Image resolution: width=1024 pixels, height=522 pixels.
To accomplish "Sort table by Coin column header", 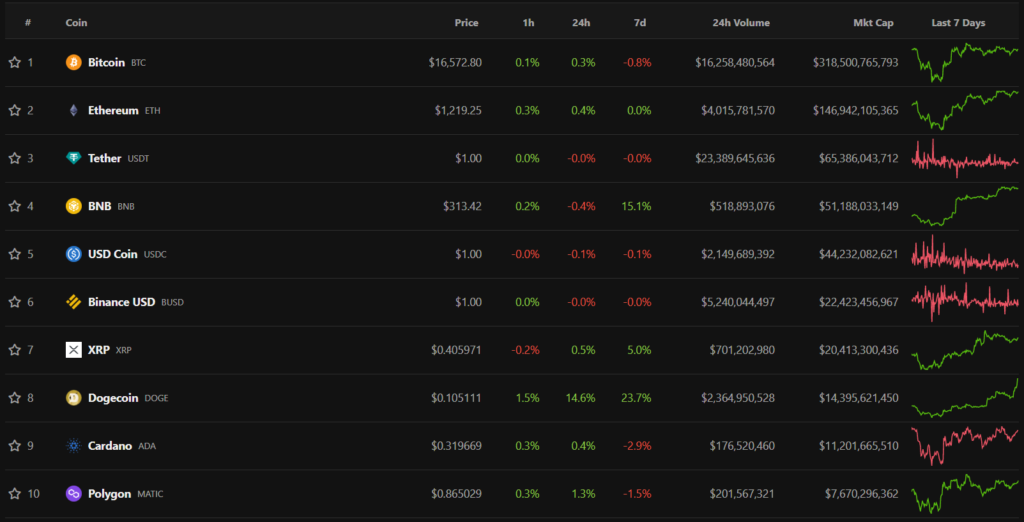I will coord(76,23).
